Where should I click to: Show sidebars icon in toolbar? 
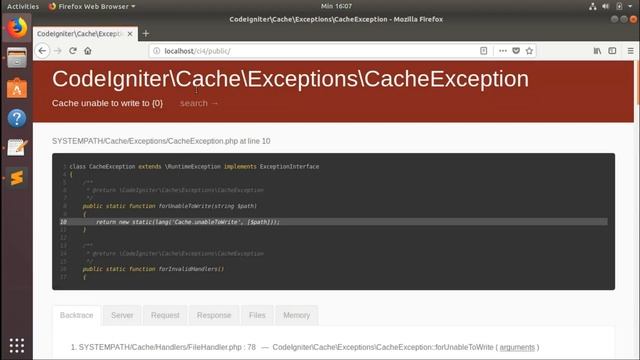tap(612, 51)
